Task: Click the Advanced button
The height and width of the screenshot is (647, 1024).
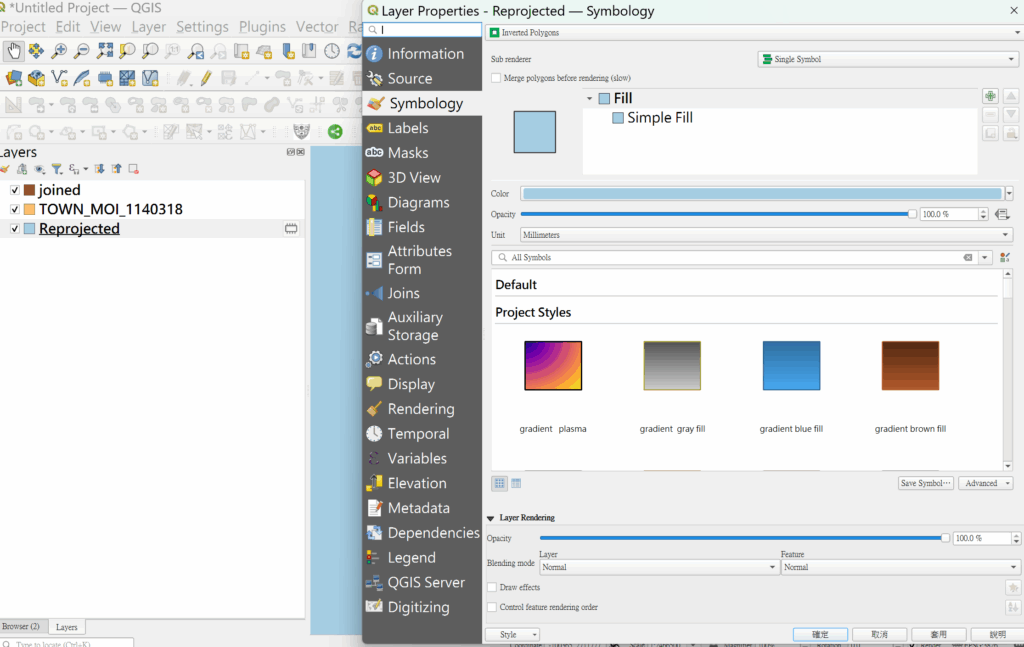Action: pos(986,483)
